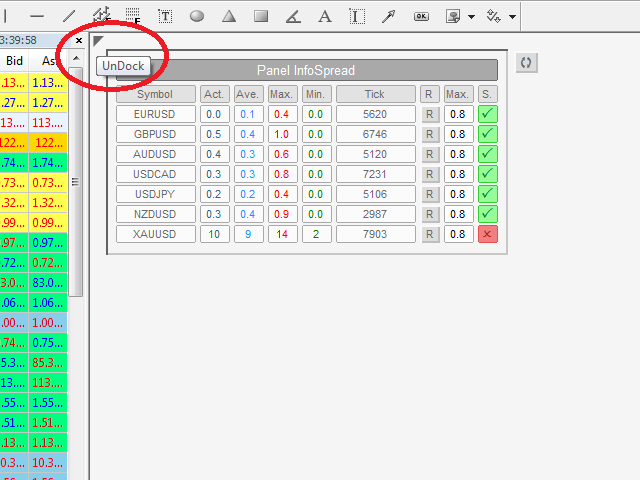Click the Bid column header

click(x=14, y=62)
